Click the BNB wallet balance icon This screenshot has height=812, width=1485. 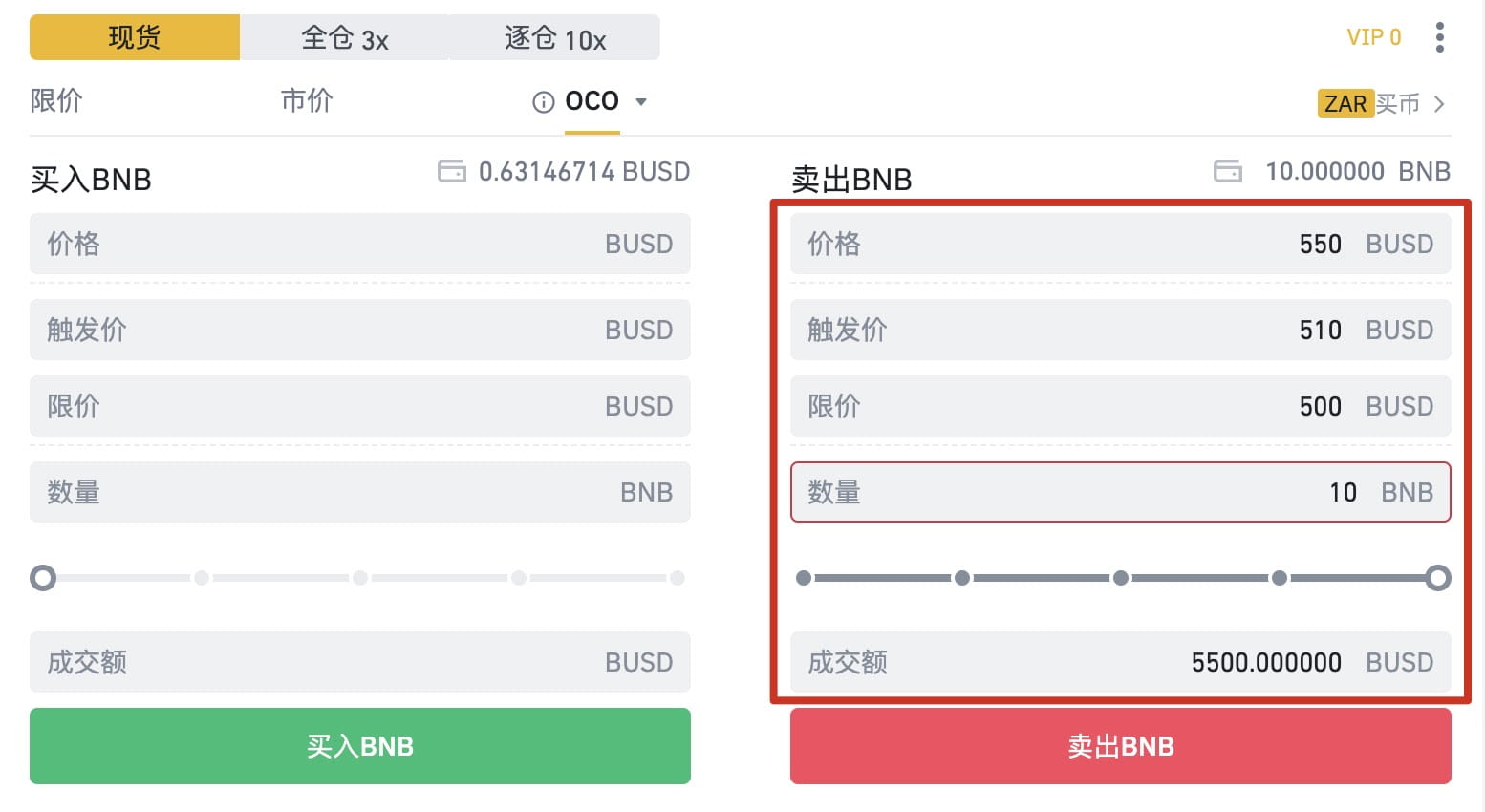coord(1227,171)
